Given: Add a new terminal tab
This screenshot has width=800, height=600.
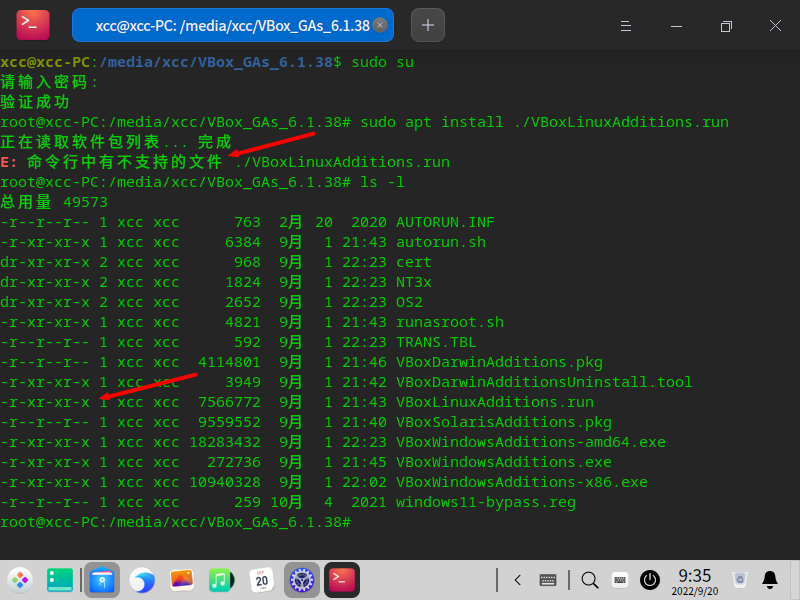Looking at the screenshot, I should point(428,25).
